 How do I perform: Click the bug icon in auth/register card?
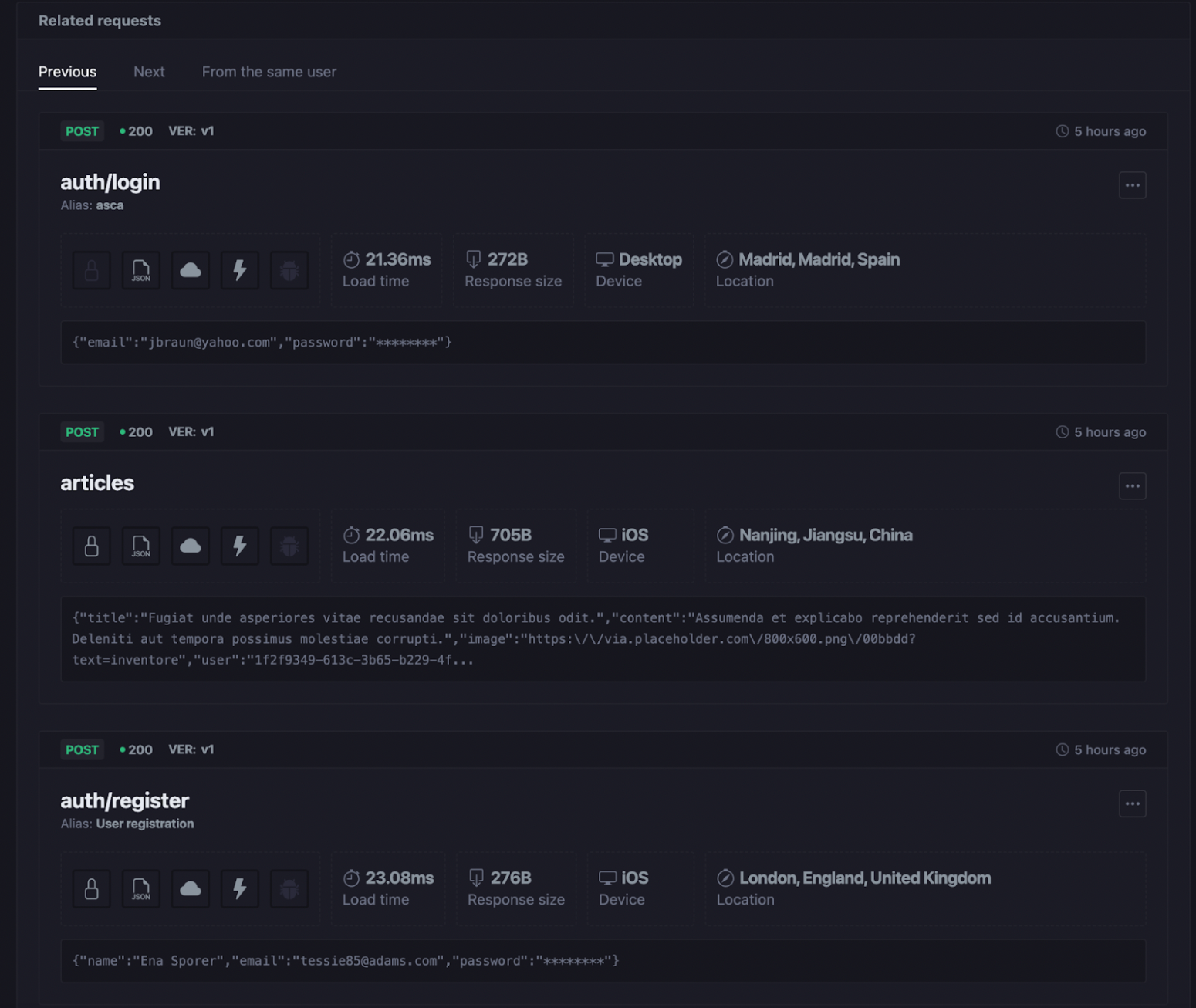289,888
